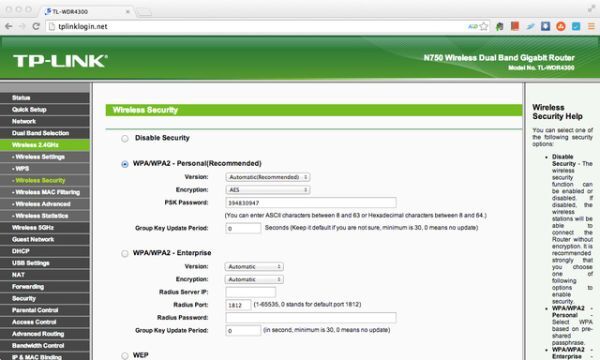Click the TP-LINK logo
Viewport: 600px width, 360px height.
click(60, 61)
